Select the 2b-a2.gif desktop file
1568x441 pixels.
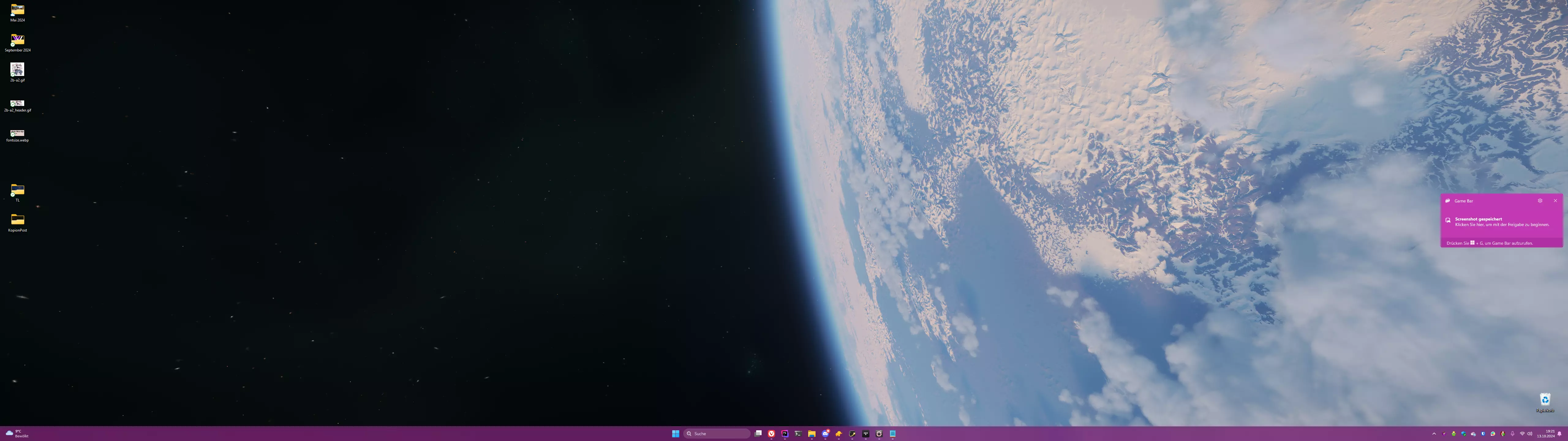click(x=18, y=73)
